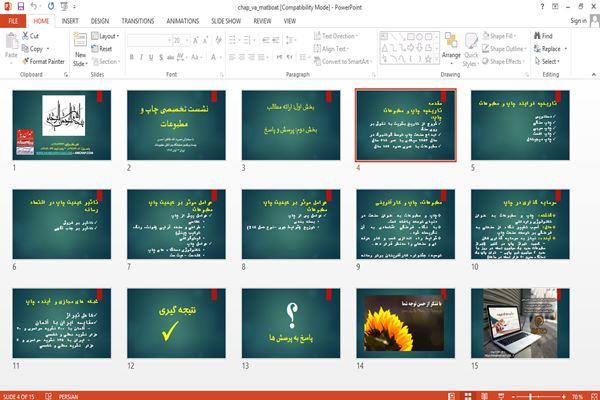The width and height of the screenshot is (600, 400).
Task: Select slide 12 thumbnail with check mark
Action: point(176,323)
